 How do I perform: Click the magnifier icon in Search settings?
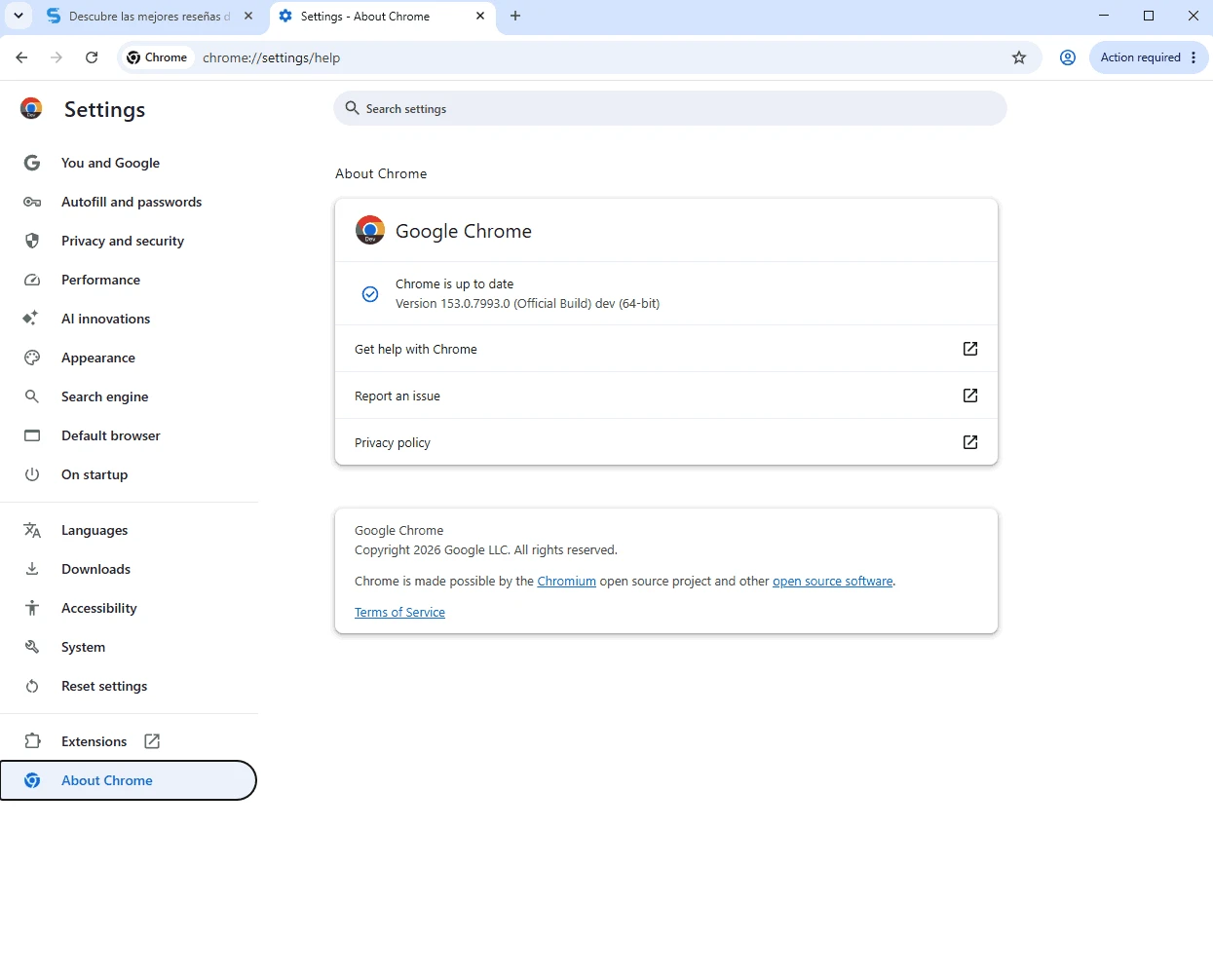tap(352, 108)
